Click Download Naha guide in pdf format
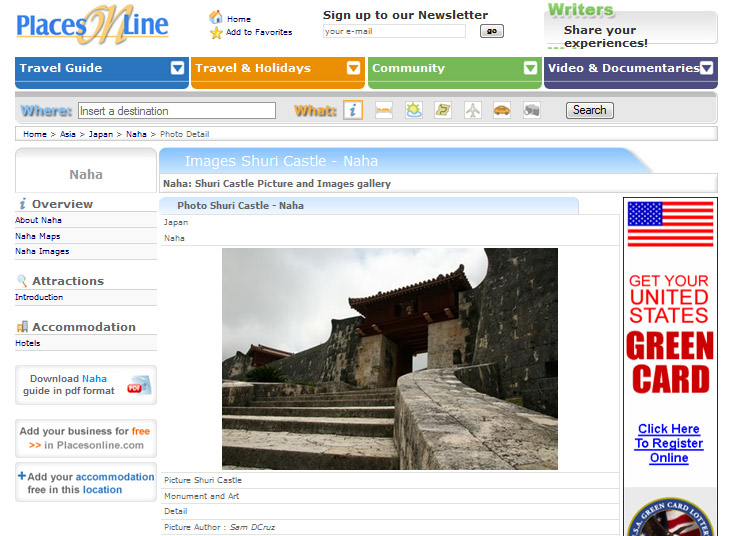Screen dimensions: 735x536 pos(86,385)
